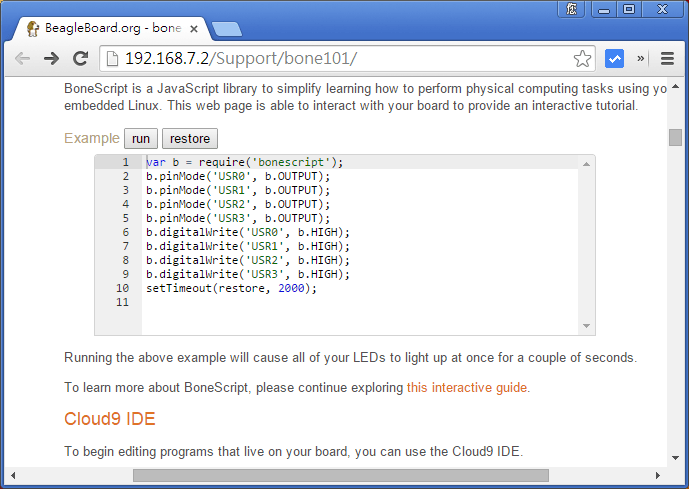Click line number 6 in editor gutter
Image resolution: width=689 pixels, height=489 pixels.
tap(126, 232)
